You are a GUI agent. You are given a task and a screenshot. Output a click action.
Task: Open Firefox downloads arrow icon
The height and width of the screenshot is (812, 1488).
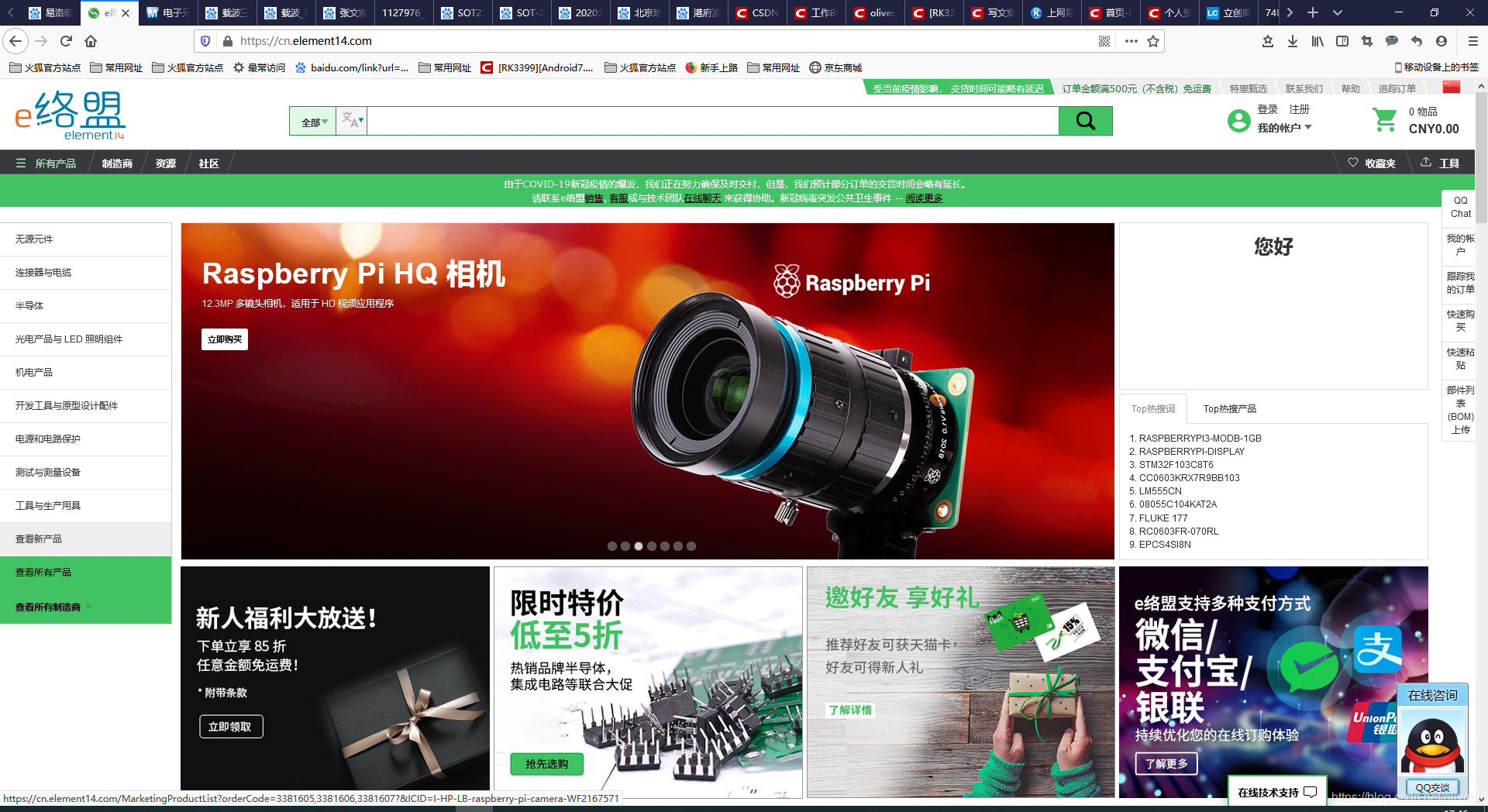pyautogui.click(x=1293, y=41)
